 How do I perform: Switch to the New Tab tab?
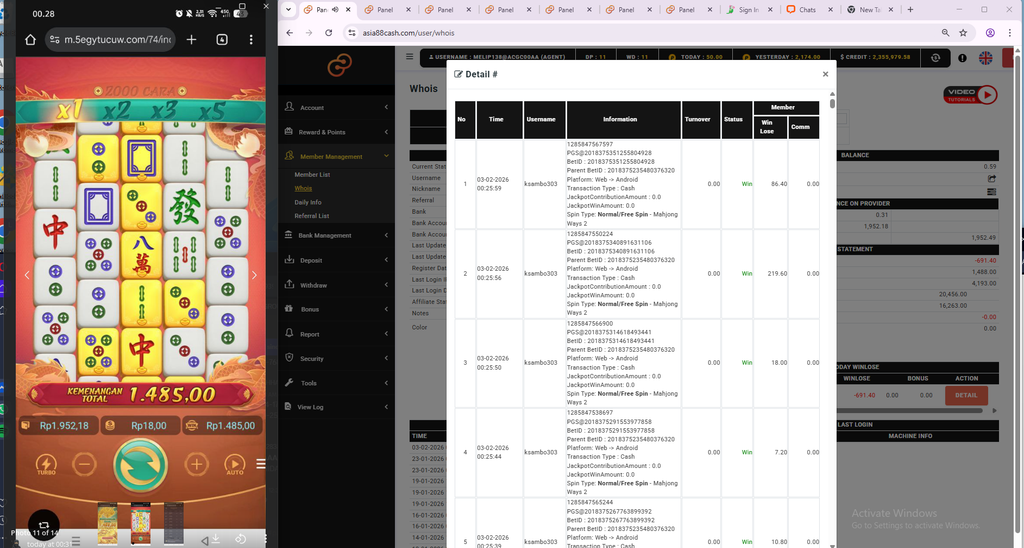(870, 10)
